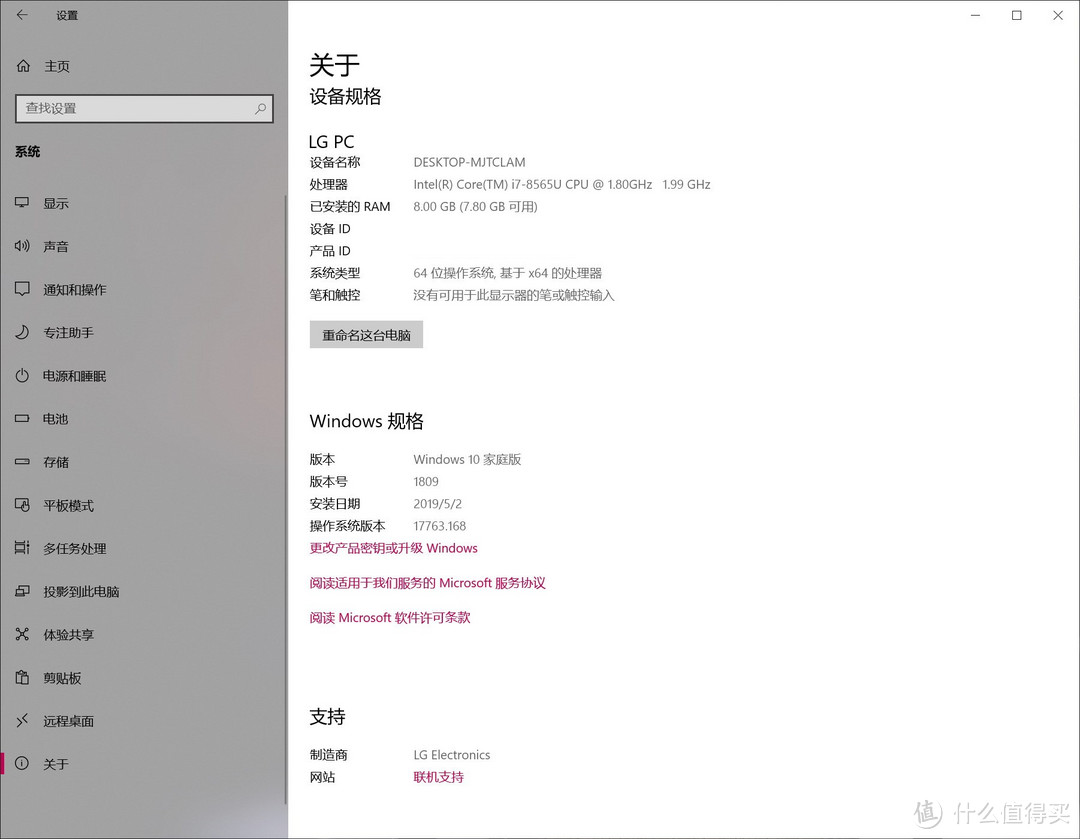The image size is (1080, 839).
Task: Open 阅读 Microsoft 软件许可条款 link
Action: [x=390, y=617]
